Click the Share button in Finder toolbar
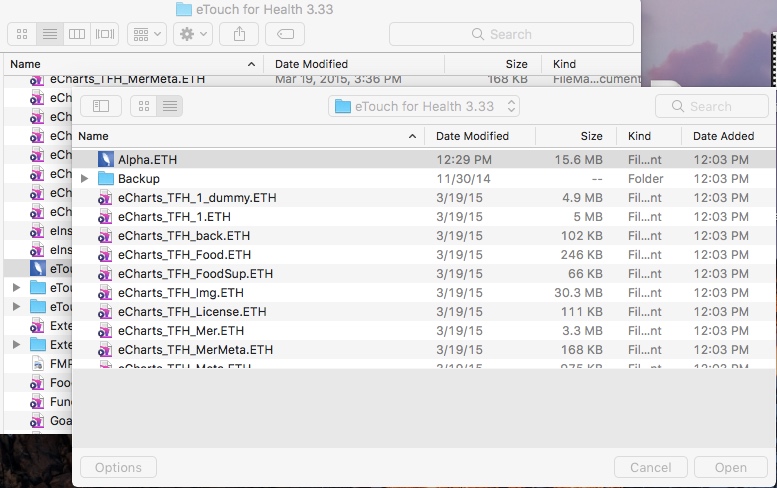777x488 pixels. point(239,34)
